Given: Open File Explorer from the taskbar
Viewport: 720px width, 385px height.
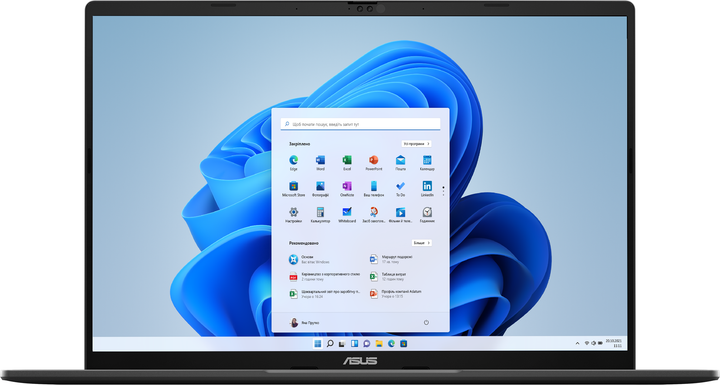Looking at the screenshot, I should click(379, 343).
